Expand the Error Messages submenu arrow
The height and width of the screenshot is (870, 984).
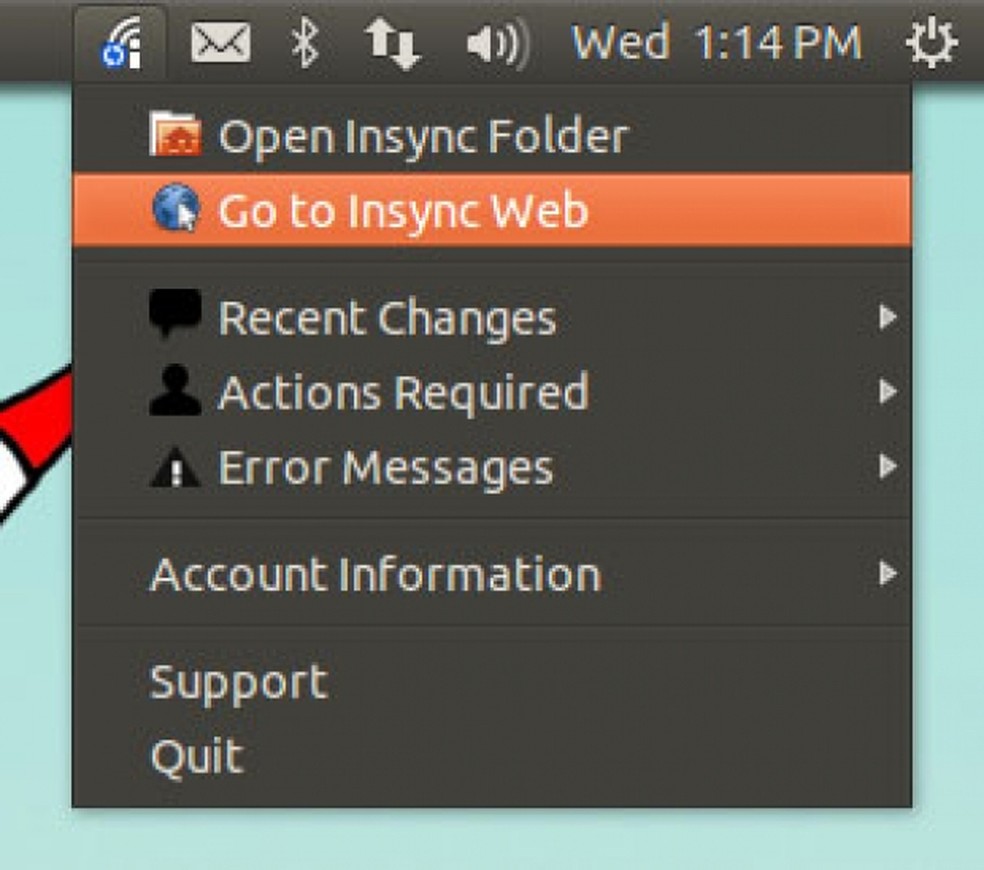click(x=886, y=467)
